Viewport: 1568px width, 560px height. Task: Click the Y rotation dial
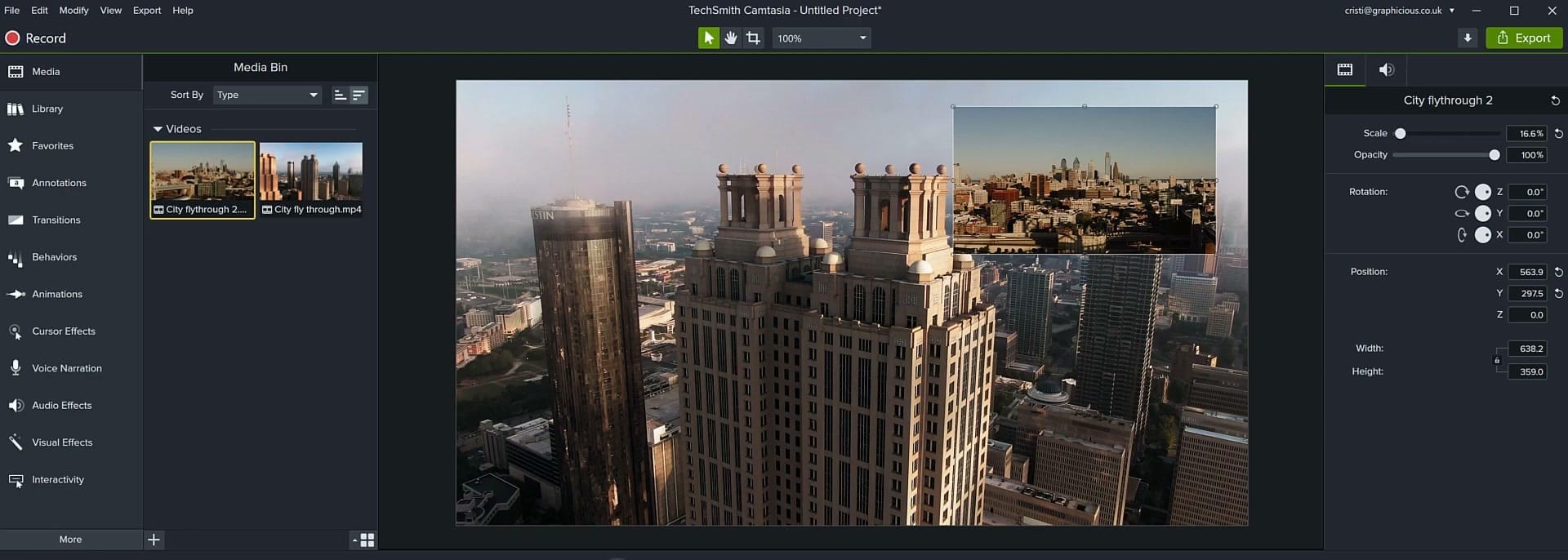coord(1483,213)
